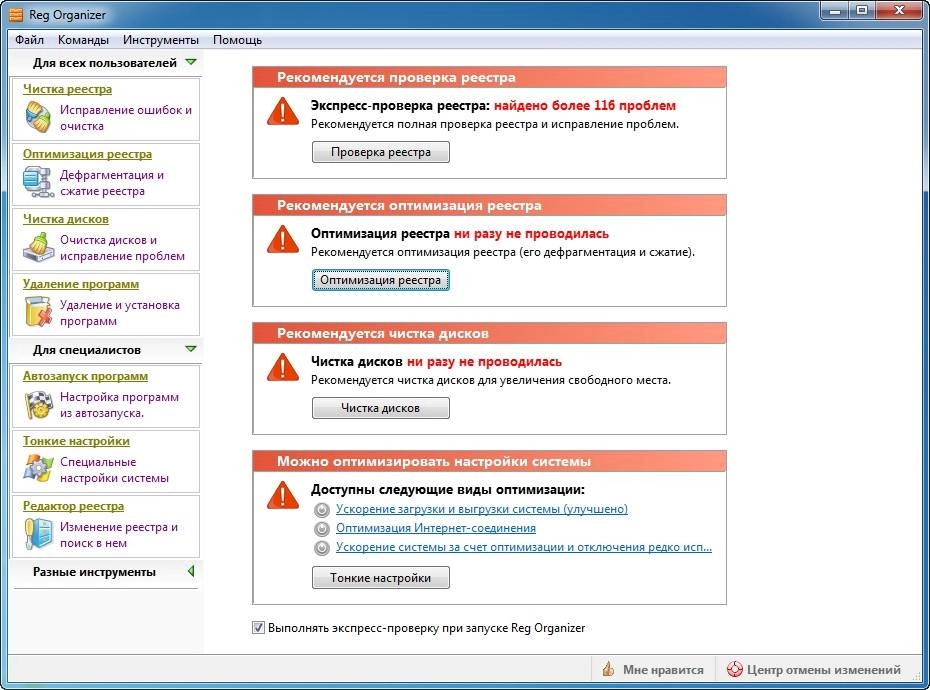930x690 pixels.
Task: Maximize the Reg Organizer window
Action: coord(862,11)
